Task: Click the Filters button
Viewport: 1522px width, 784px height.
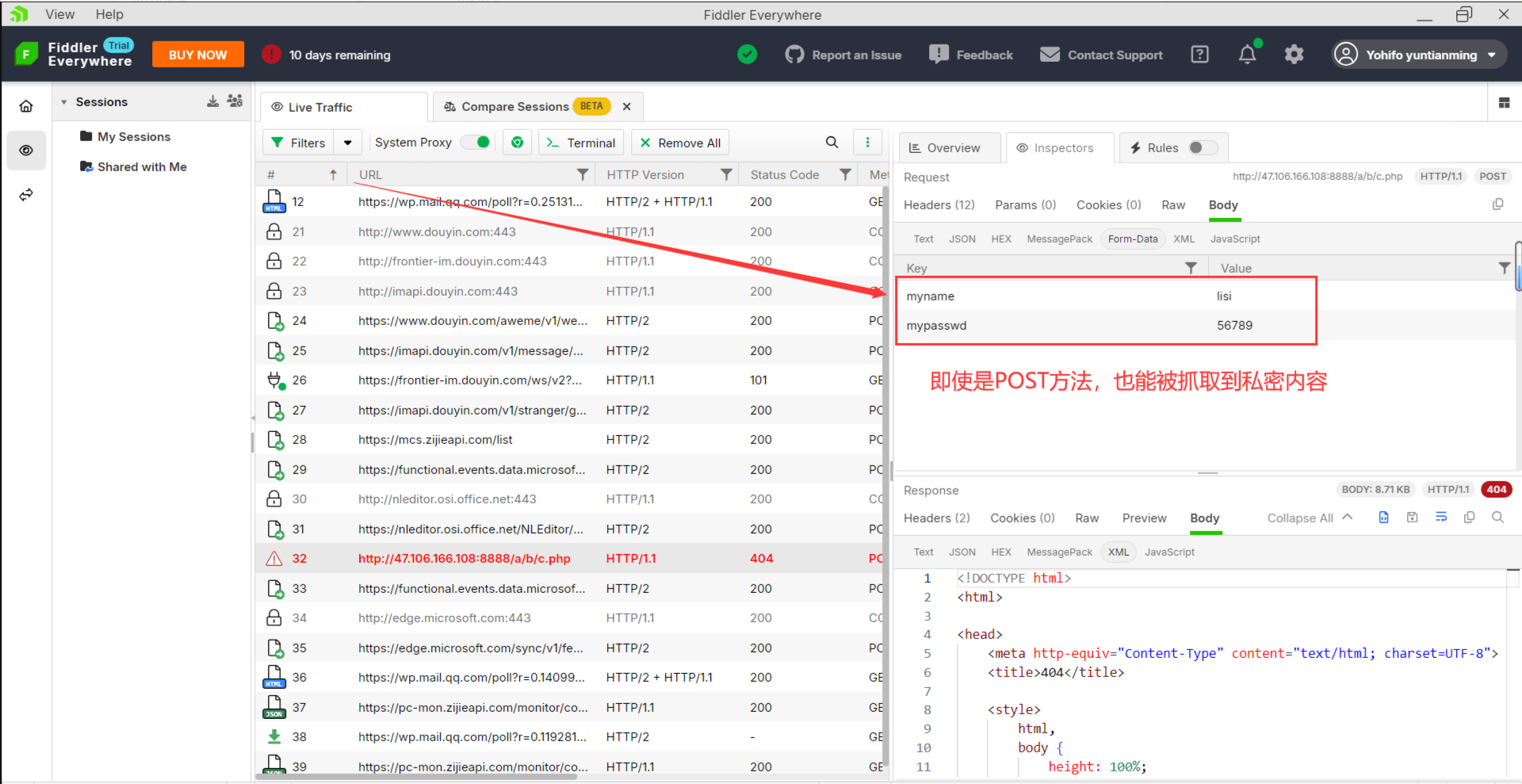Action: click(x=300, y=143)
